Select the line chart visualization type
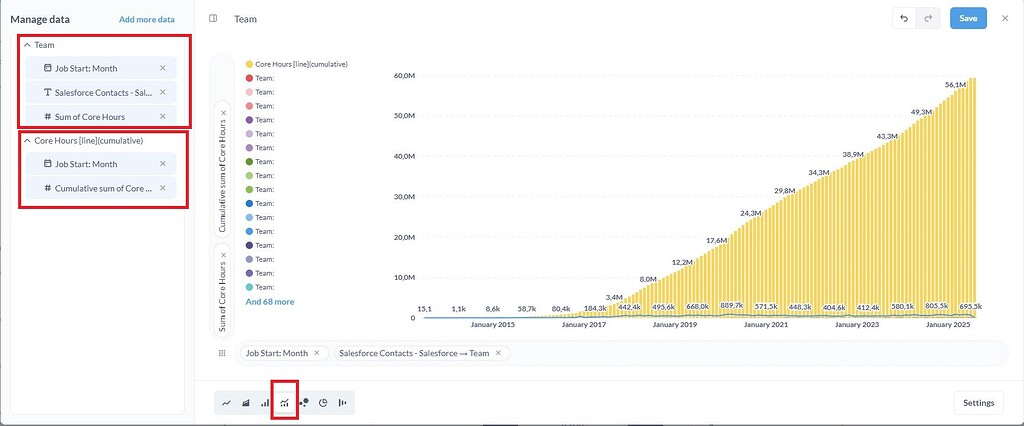The image size is (1024, 426). point(227,403)
